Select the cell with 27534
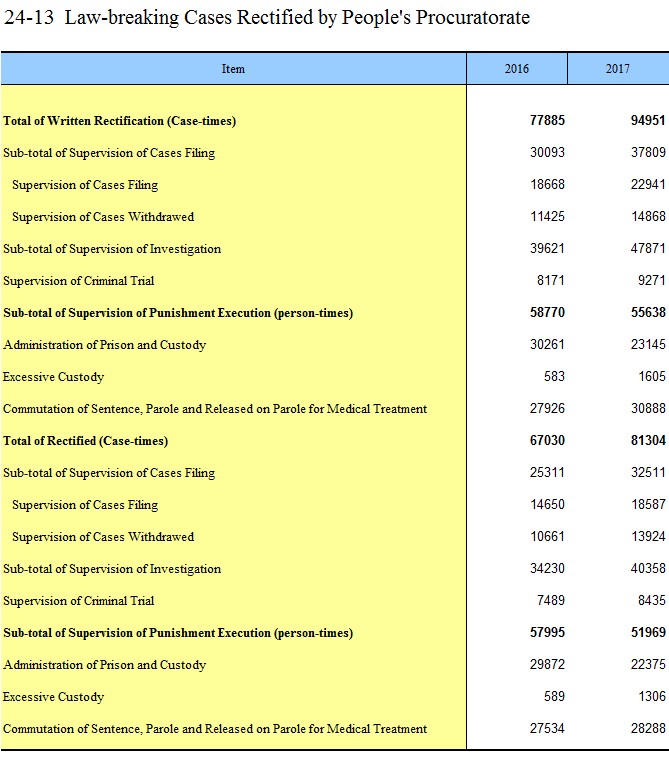This screenshot has width=669, height=783. click(x=547, y=728)
